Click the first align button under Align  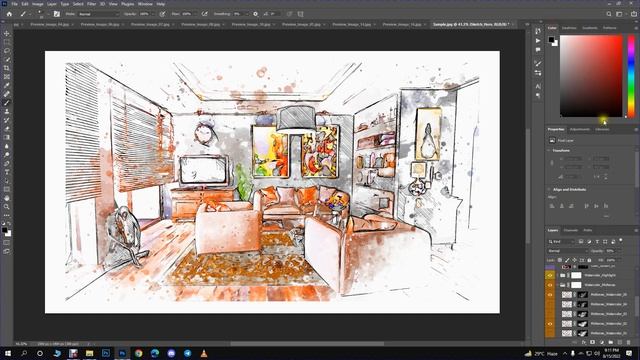[552, 206]
